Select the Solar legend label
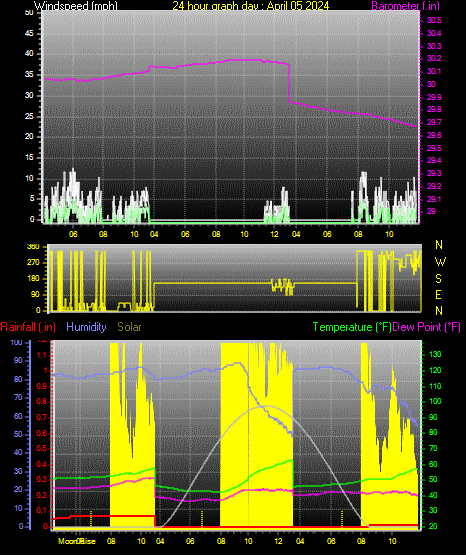 tap(129, 327)
